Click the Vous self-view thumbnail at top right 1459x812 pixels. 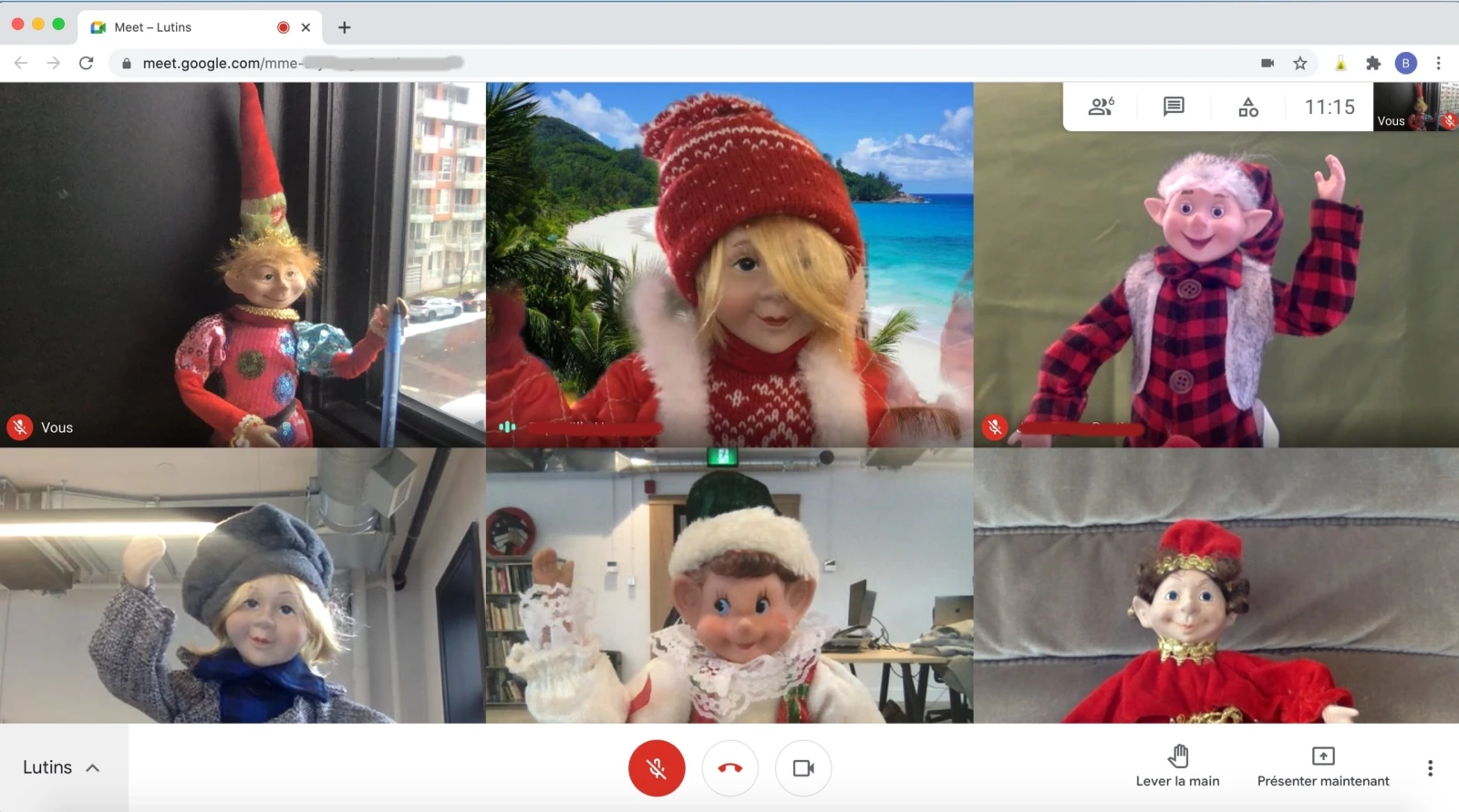(x=1415, y=108)
